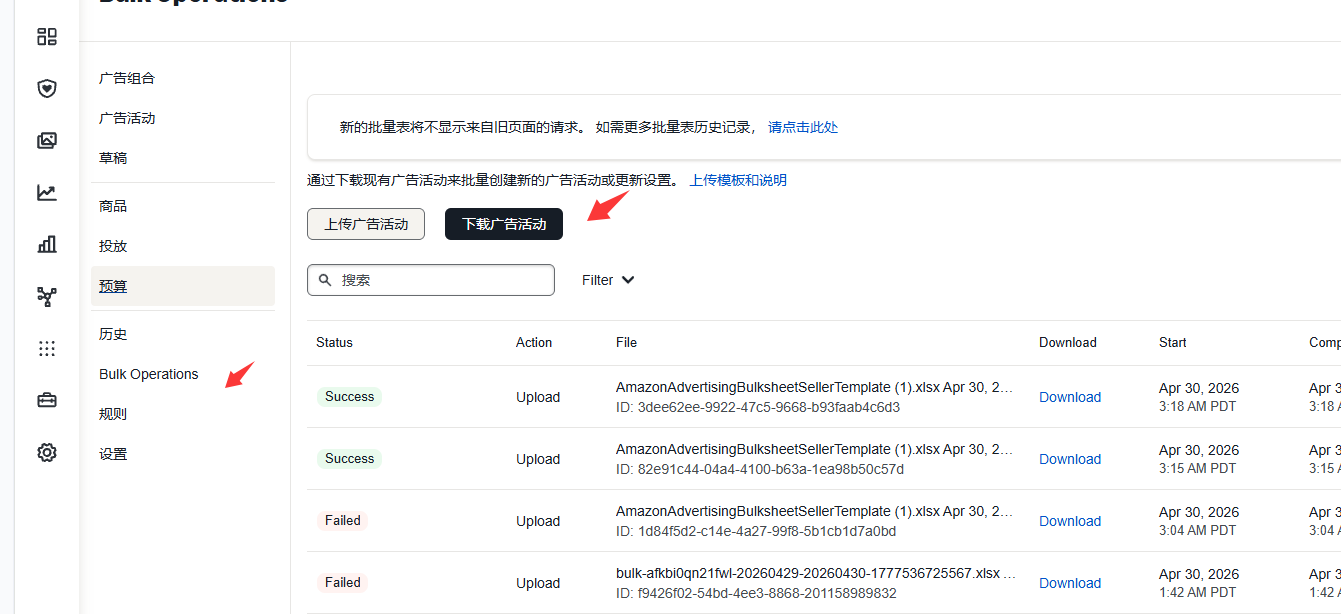Select the 广告活动 menu item

[x=127, y=118]
